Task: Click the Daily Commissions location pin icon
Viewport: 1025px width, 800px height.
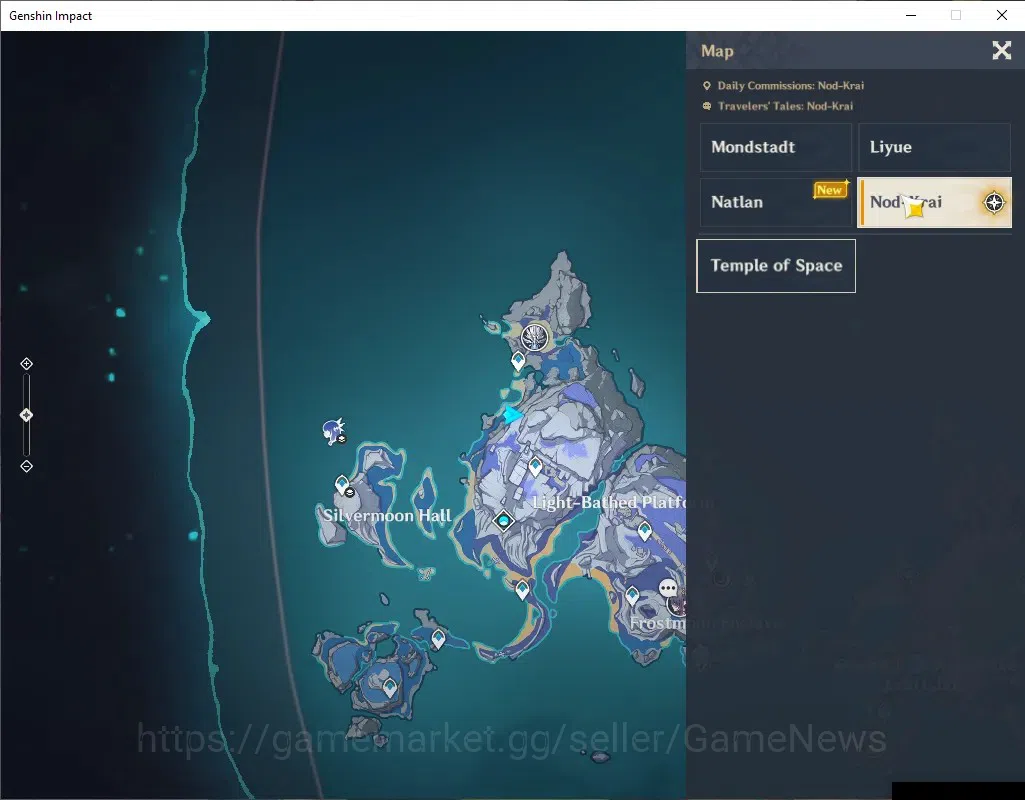Action: [707, 86]
